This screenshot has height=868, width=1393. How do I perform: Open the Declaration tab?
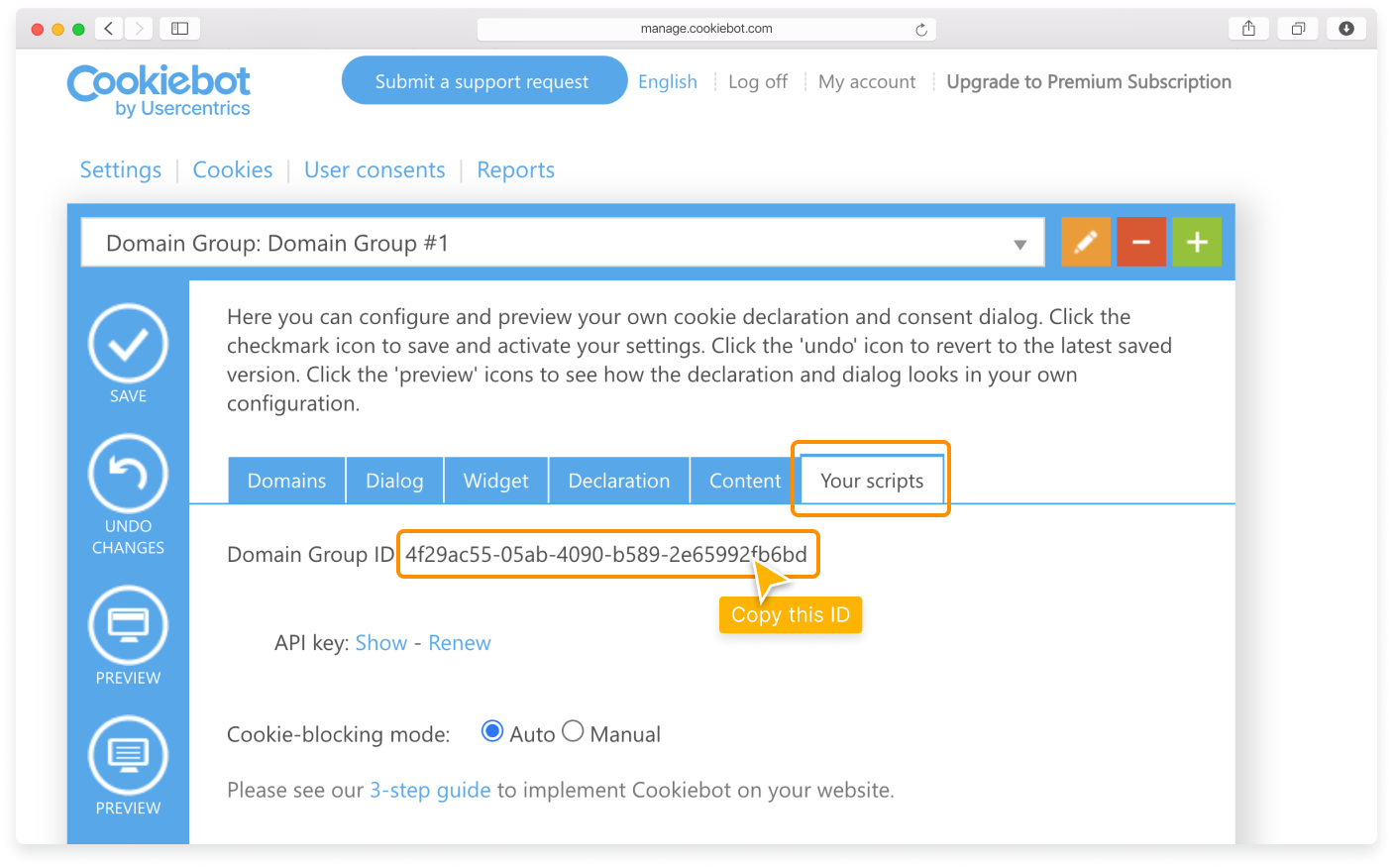(x=618, y=481)
